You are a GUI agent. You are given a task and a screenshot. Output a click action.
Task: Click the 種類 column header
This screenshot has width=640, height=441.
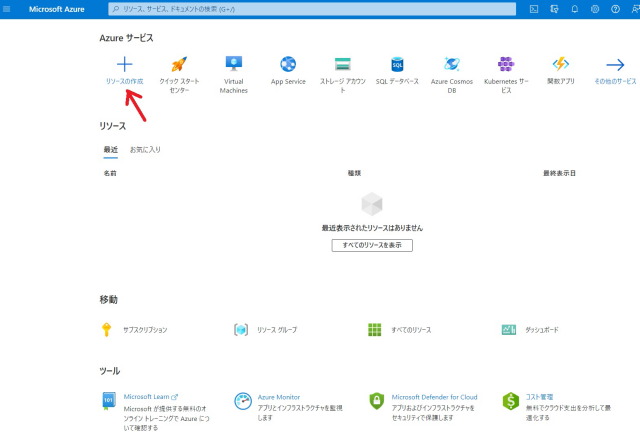coord(354,173)
